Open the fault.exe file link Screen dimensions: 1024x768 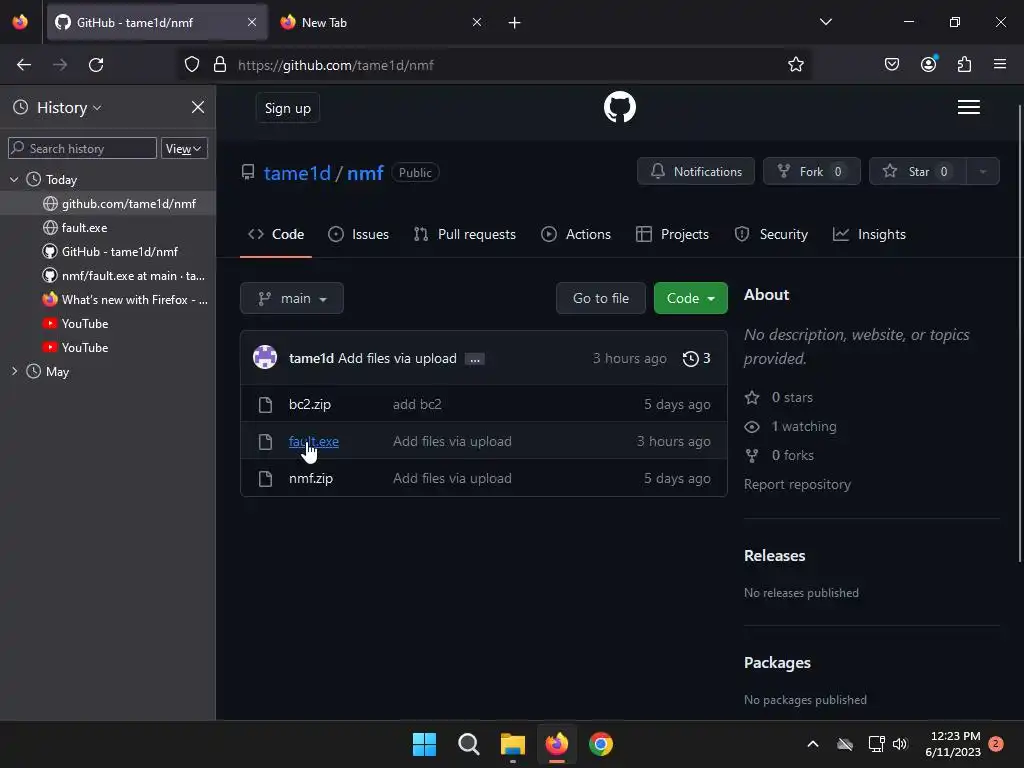[x=313, y=441]
